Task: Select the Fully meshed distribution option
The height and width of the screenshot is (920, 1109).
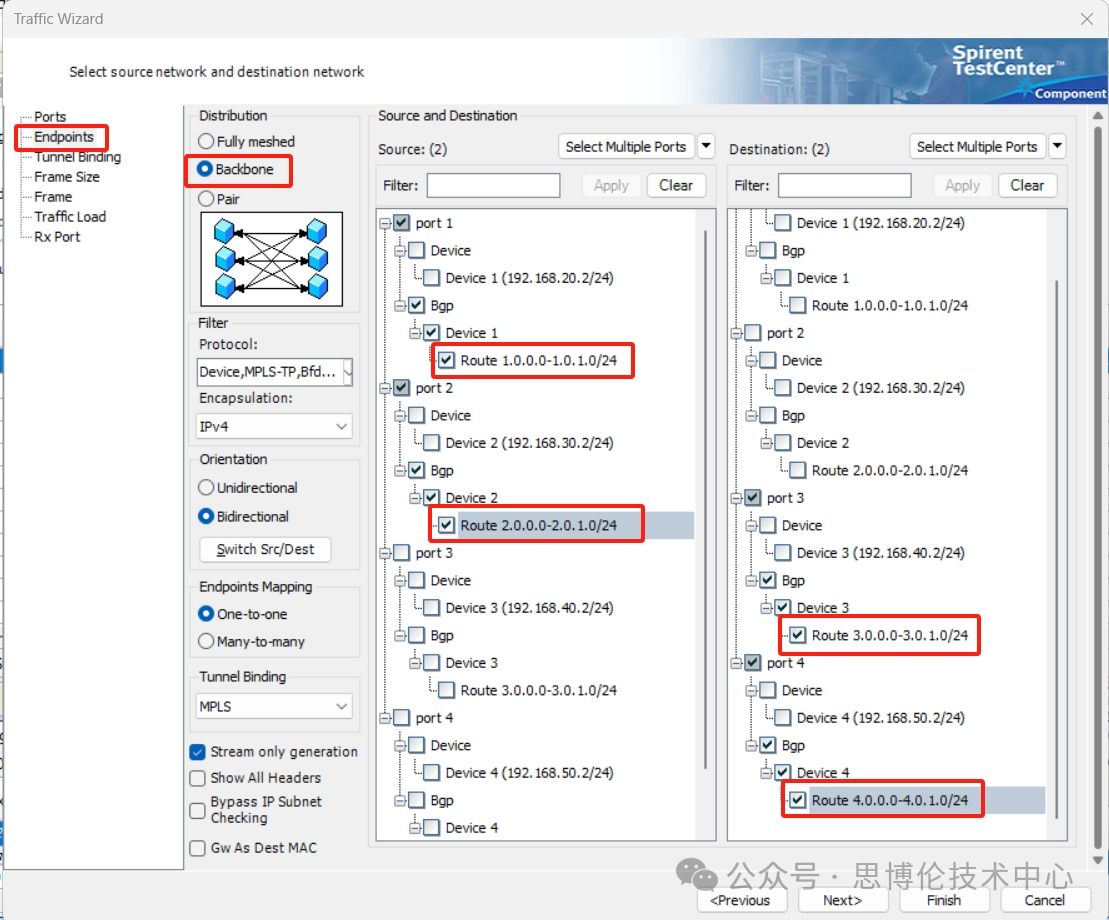Action: 207,142
